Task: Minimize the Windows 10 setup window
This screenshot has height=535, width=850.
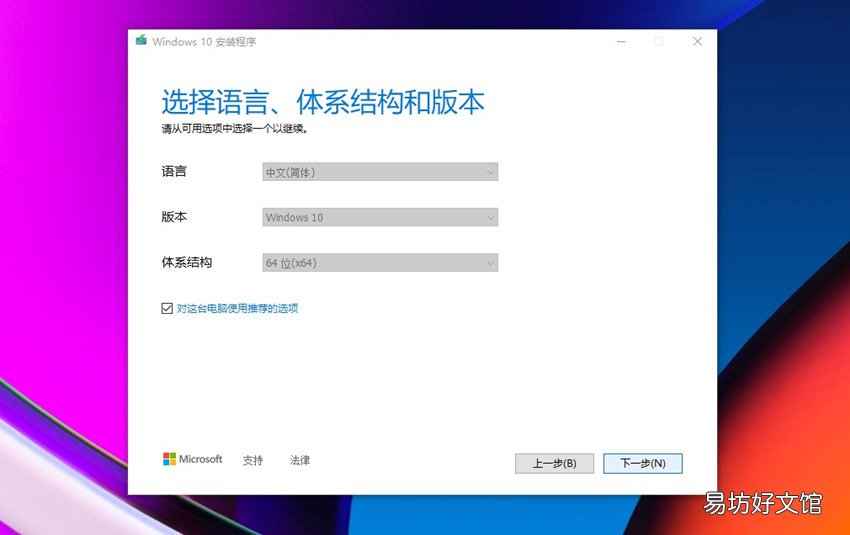Action: [621, 41]
